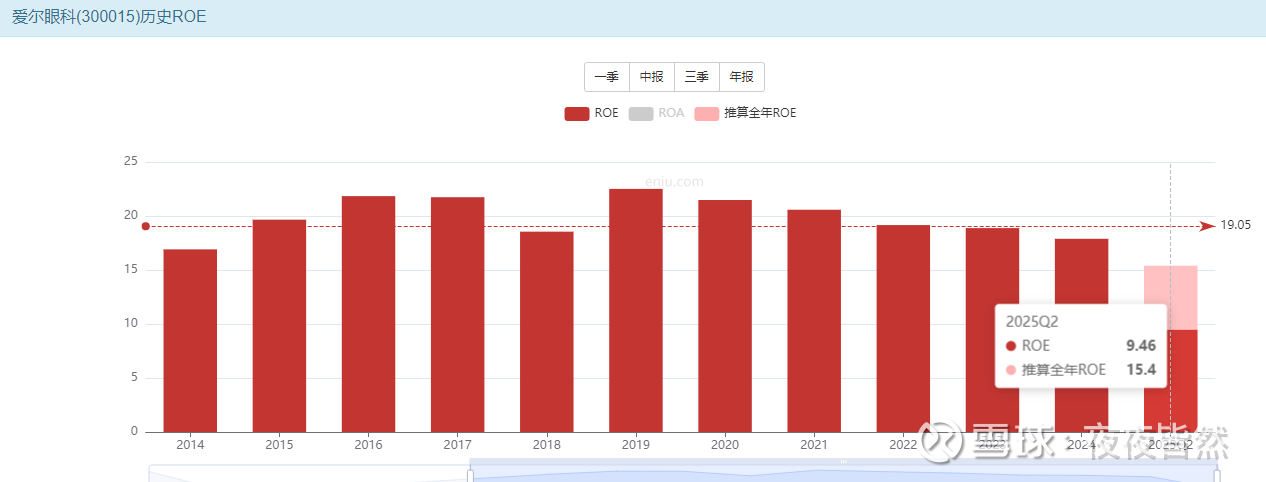Toggle the ROE legend series
This screenshot has width=1266, height=482.
592,113
